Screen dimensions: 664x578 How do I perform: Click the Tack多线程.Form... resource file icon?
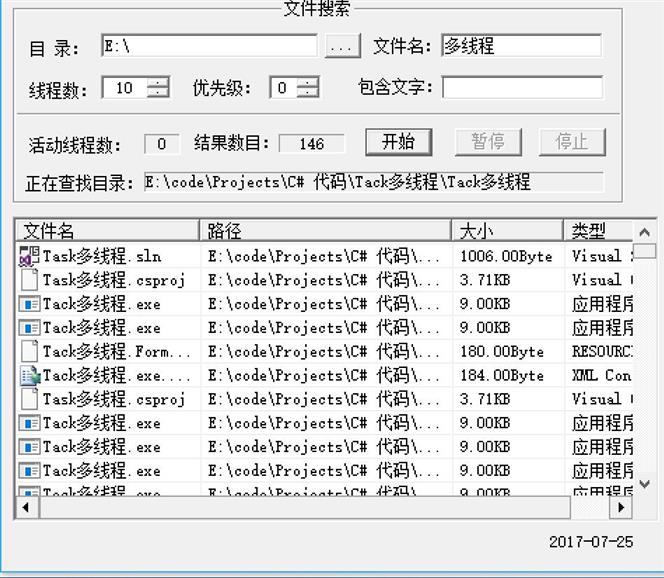29,352
